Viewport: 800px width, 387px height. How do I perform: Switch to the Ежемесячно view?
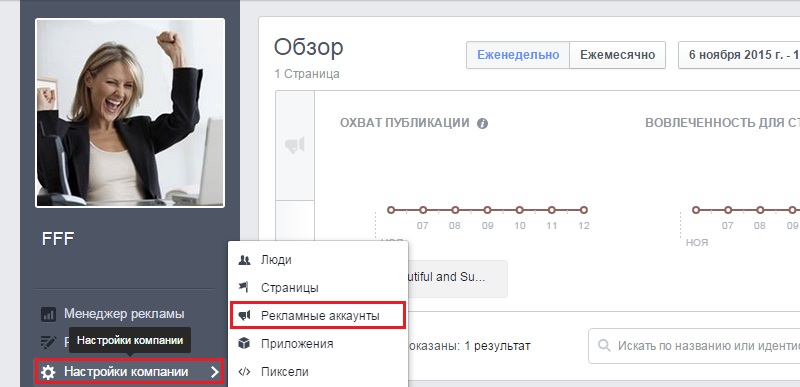click(617, 55)
